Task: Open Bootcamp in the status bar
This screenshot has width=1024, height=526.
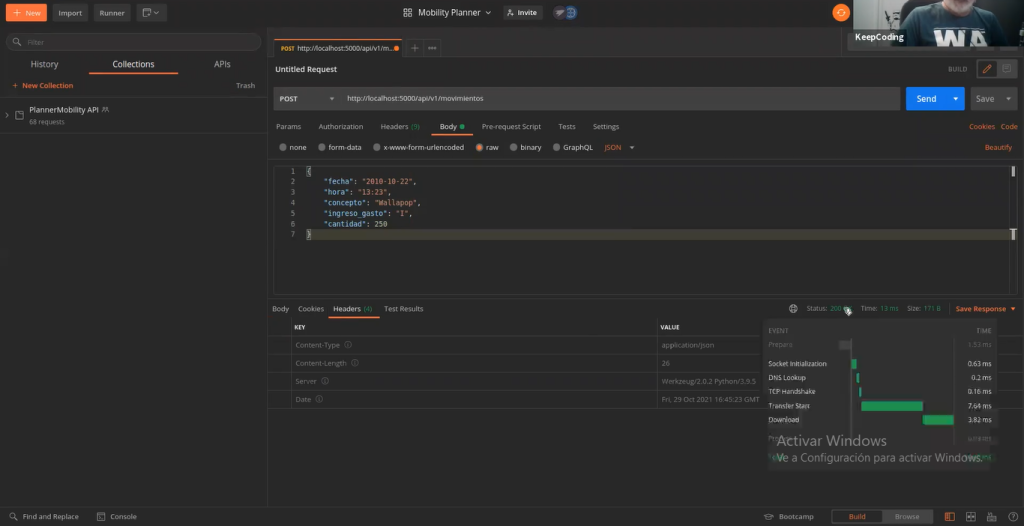Action: click(789, 516)
